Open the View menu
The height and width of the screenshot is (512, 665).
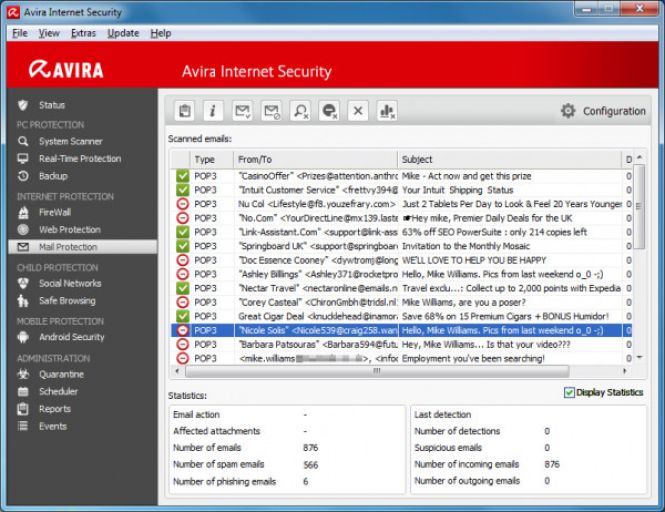point(49,33)
